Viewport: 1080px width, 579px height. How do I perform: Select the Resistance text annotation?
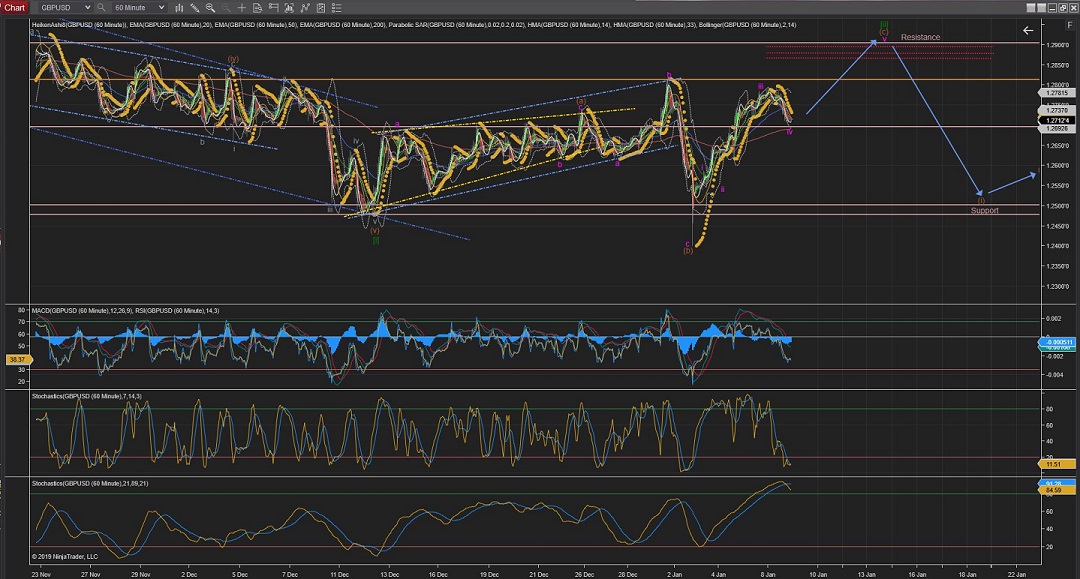[x=920, y=37]
